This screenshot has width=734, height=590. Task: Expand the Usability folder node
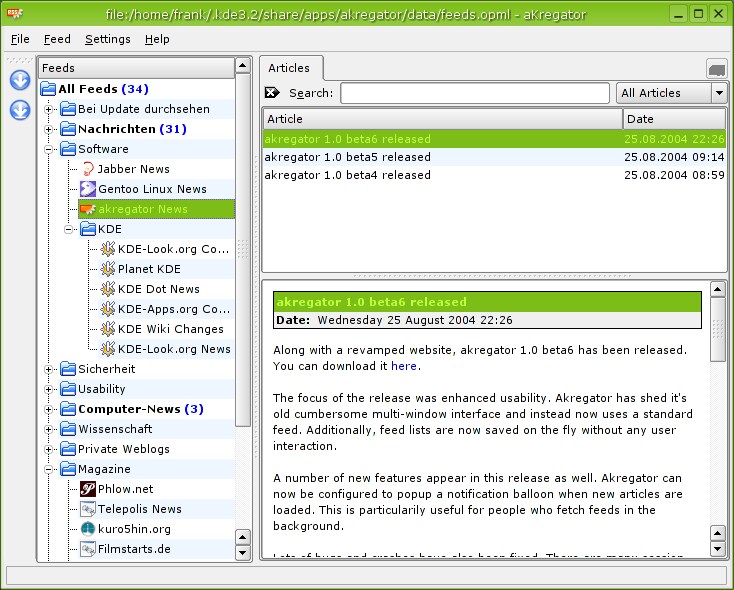[48, 389]
